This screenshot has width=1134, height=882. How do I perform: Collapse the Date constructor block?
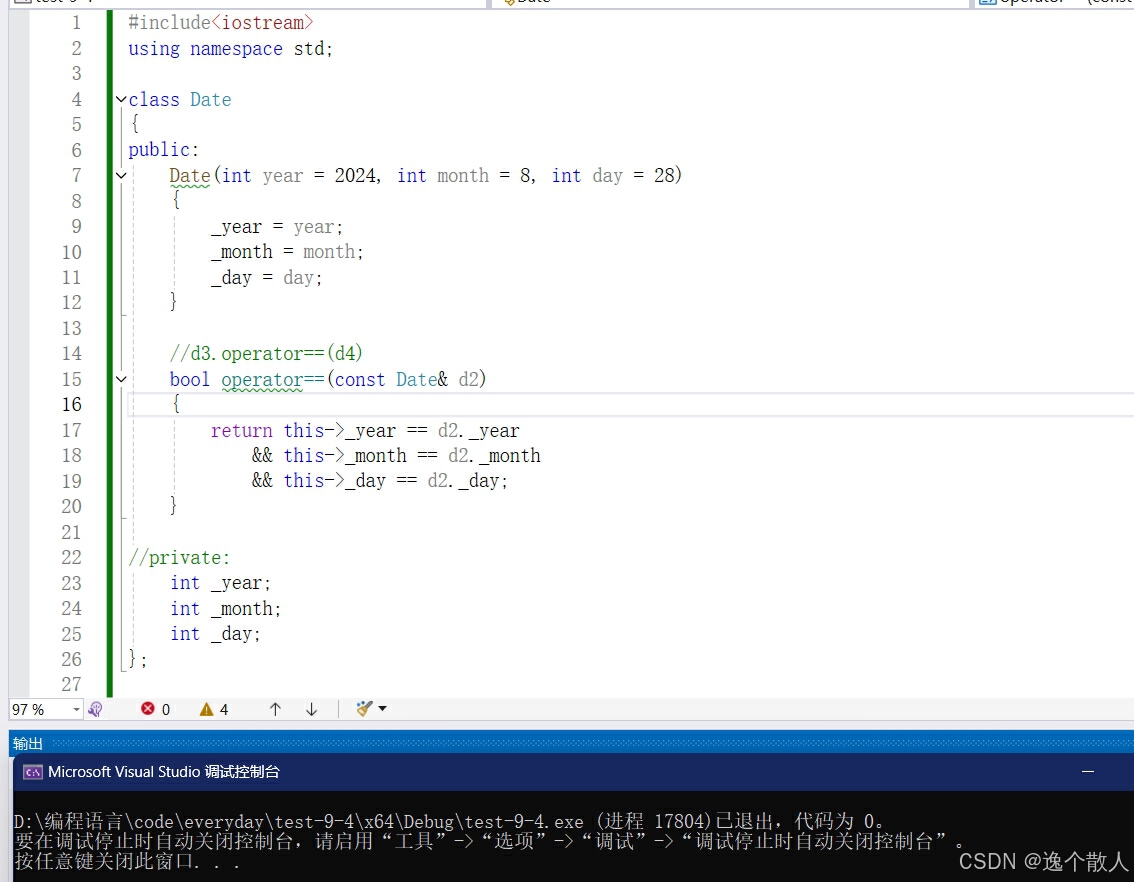122,176
